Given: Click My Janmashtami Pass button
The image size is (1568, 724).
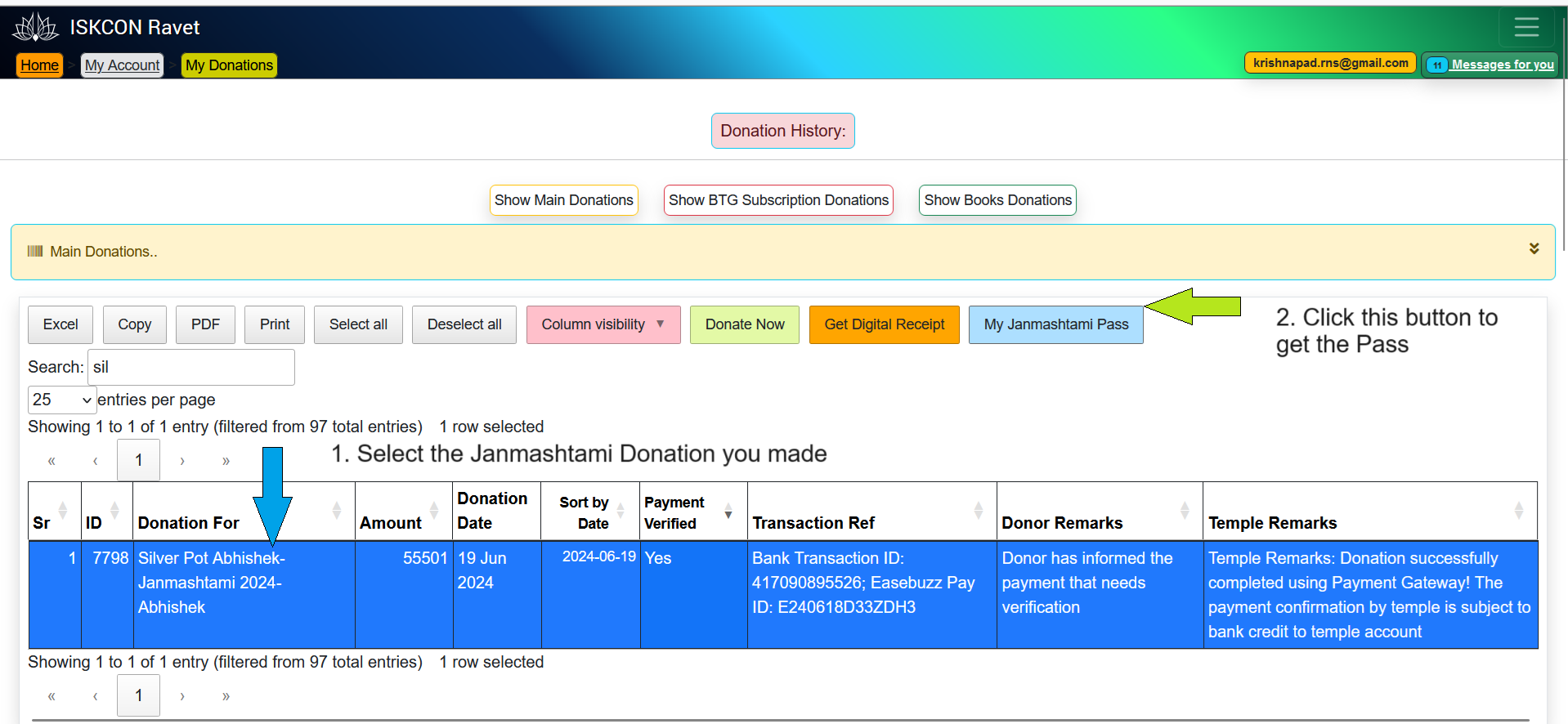Looking at the screenshot, I should point(1056,324).
